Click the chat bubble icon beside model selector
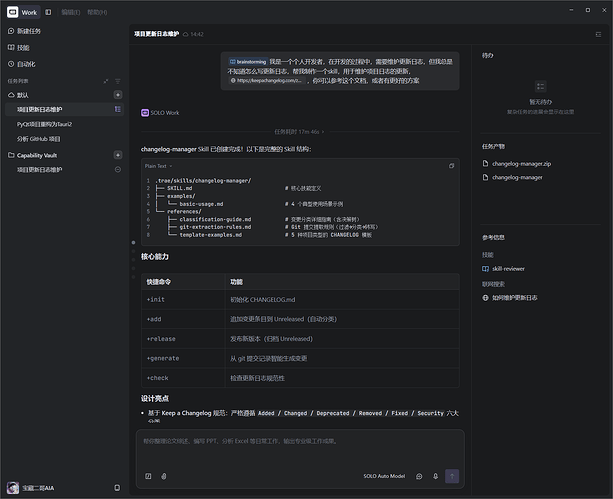This screenshot has width=613, height=499. click(x=419, y=476)
